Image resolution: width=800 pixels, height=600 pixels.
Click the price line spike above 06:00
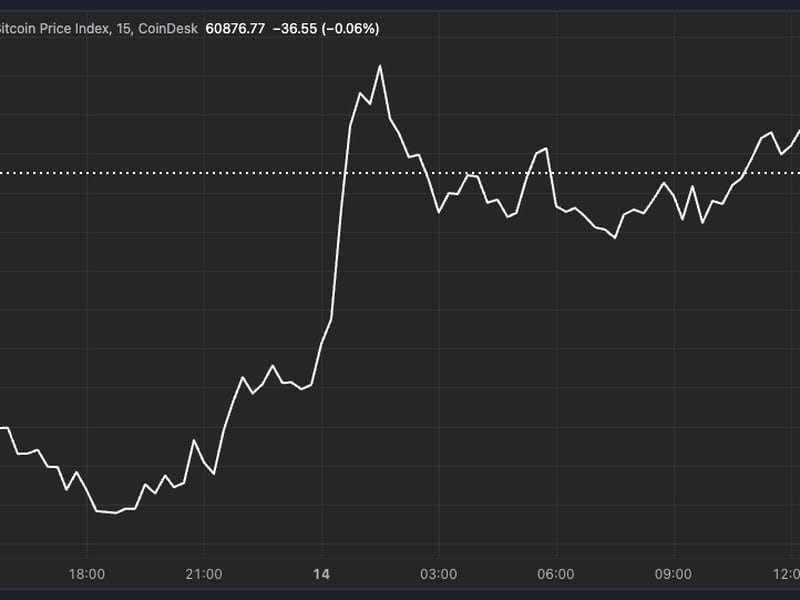(547, 149)
